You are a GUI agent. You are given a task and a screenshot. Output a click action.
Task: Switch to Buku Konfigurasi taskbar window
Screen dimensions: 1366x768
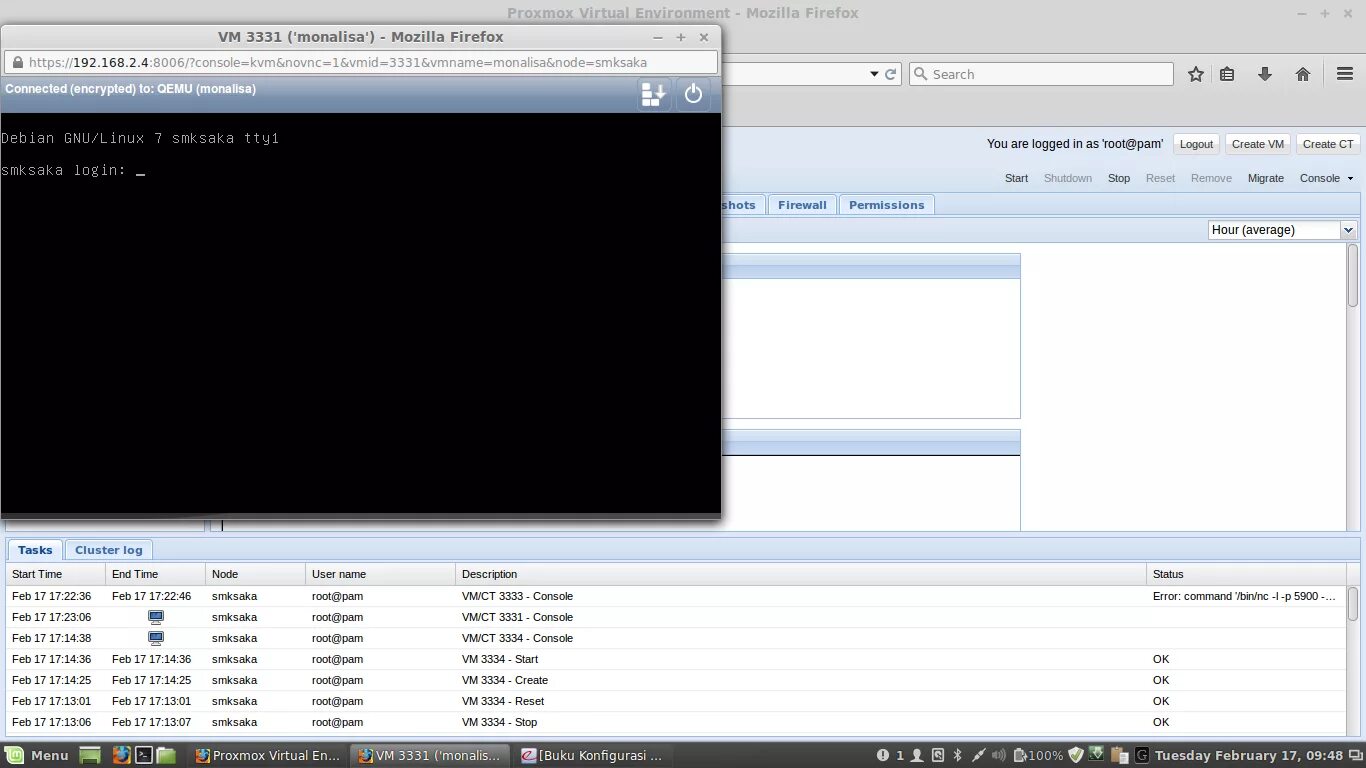(x=592, y=755)
